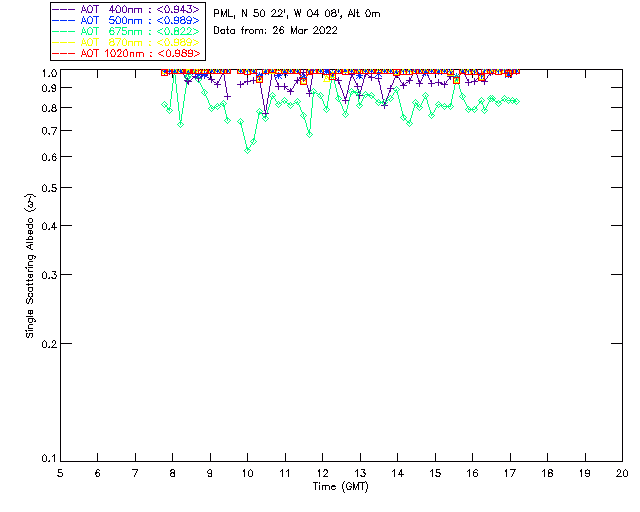Click the 'Data from: 26 Mar 2022' text
Screen dimensions: 640x512
click(276, 30)
